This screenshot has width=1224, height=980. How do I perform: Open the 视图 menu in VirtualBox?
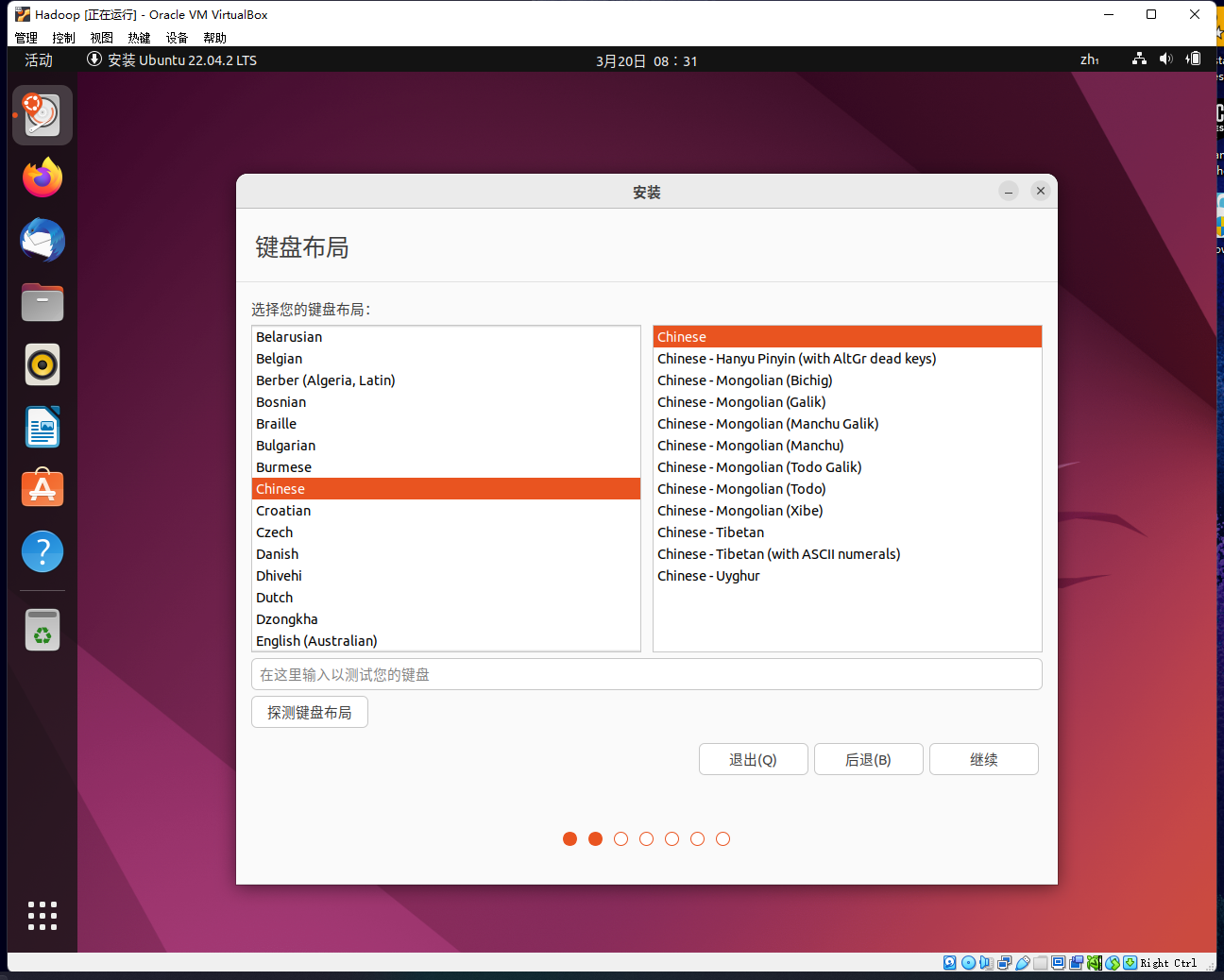tap(102, 38)
